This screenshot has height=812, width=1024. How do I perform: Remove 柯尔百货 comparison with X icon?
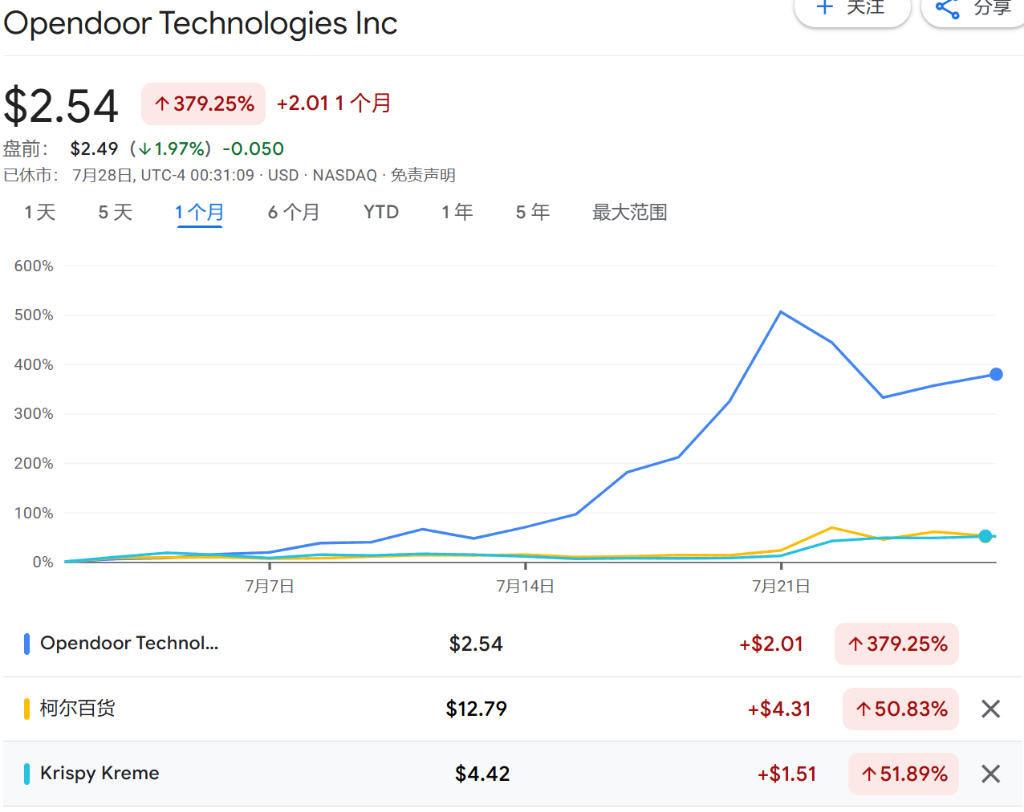[x=990, y=709]
